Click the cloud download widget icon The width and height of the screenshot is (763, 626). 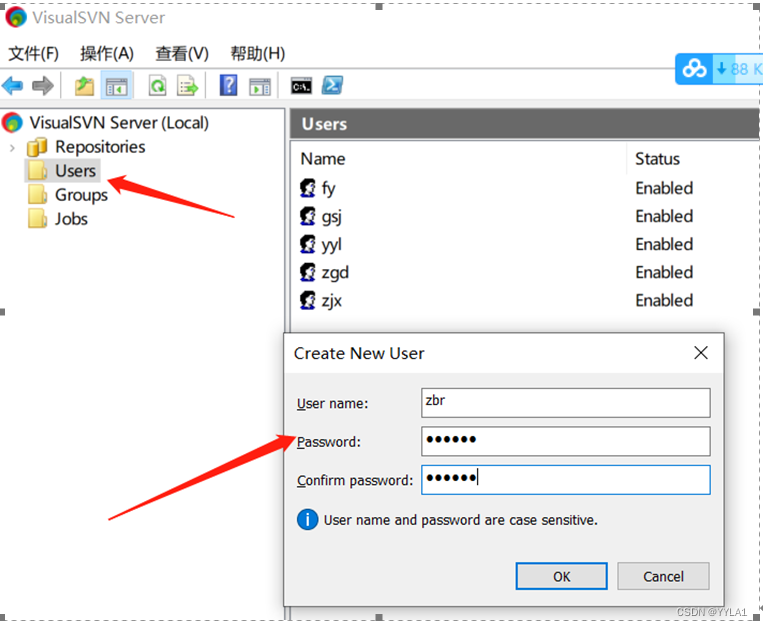694,69
